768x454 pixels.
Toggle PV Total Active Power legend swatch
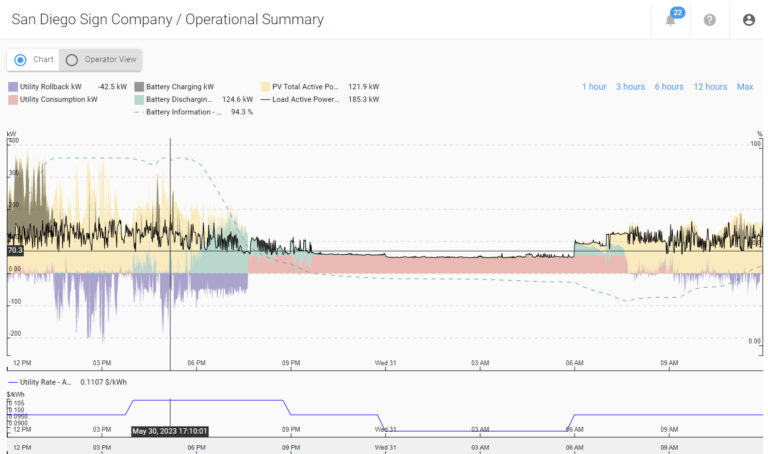coord(265,87)
